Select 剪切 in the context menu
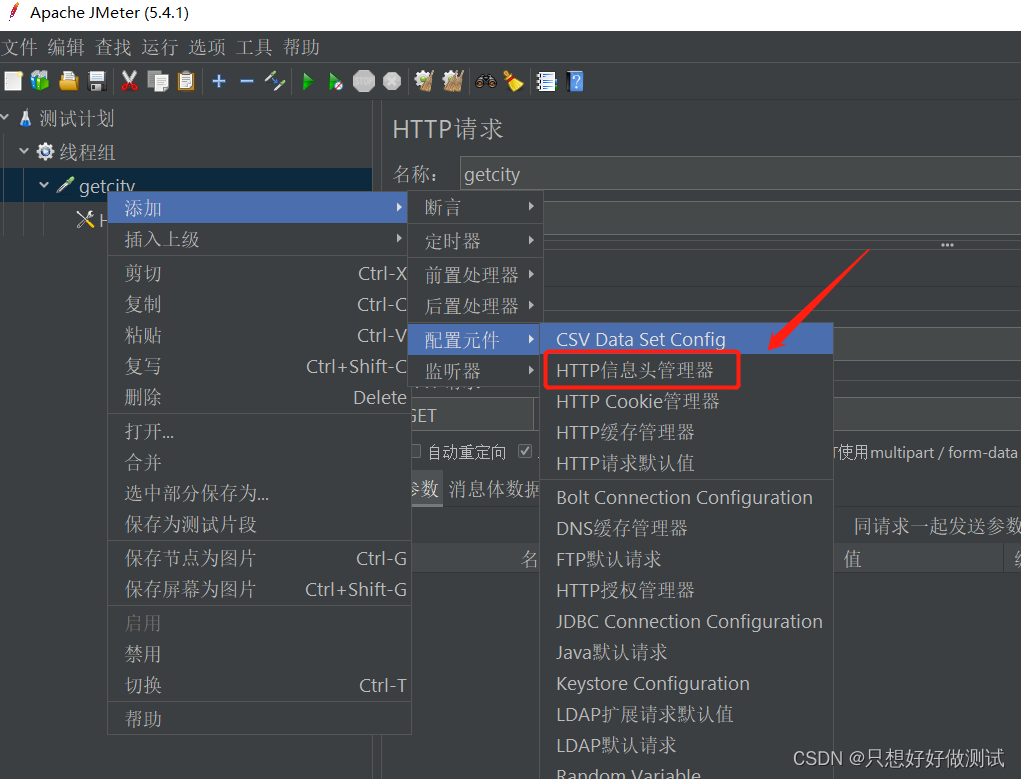The image size is (1021, 779). tap(259, 273)
